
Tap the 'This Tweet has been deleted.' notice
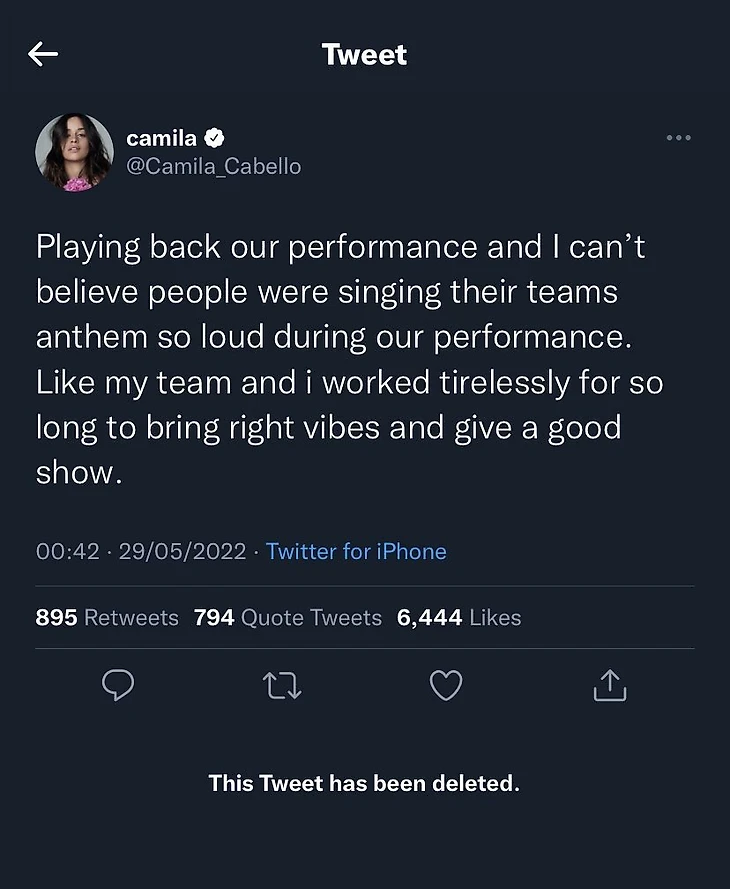point(364,783)
